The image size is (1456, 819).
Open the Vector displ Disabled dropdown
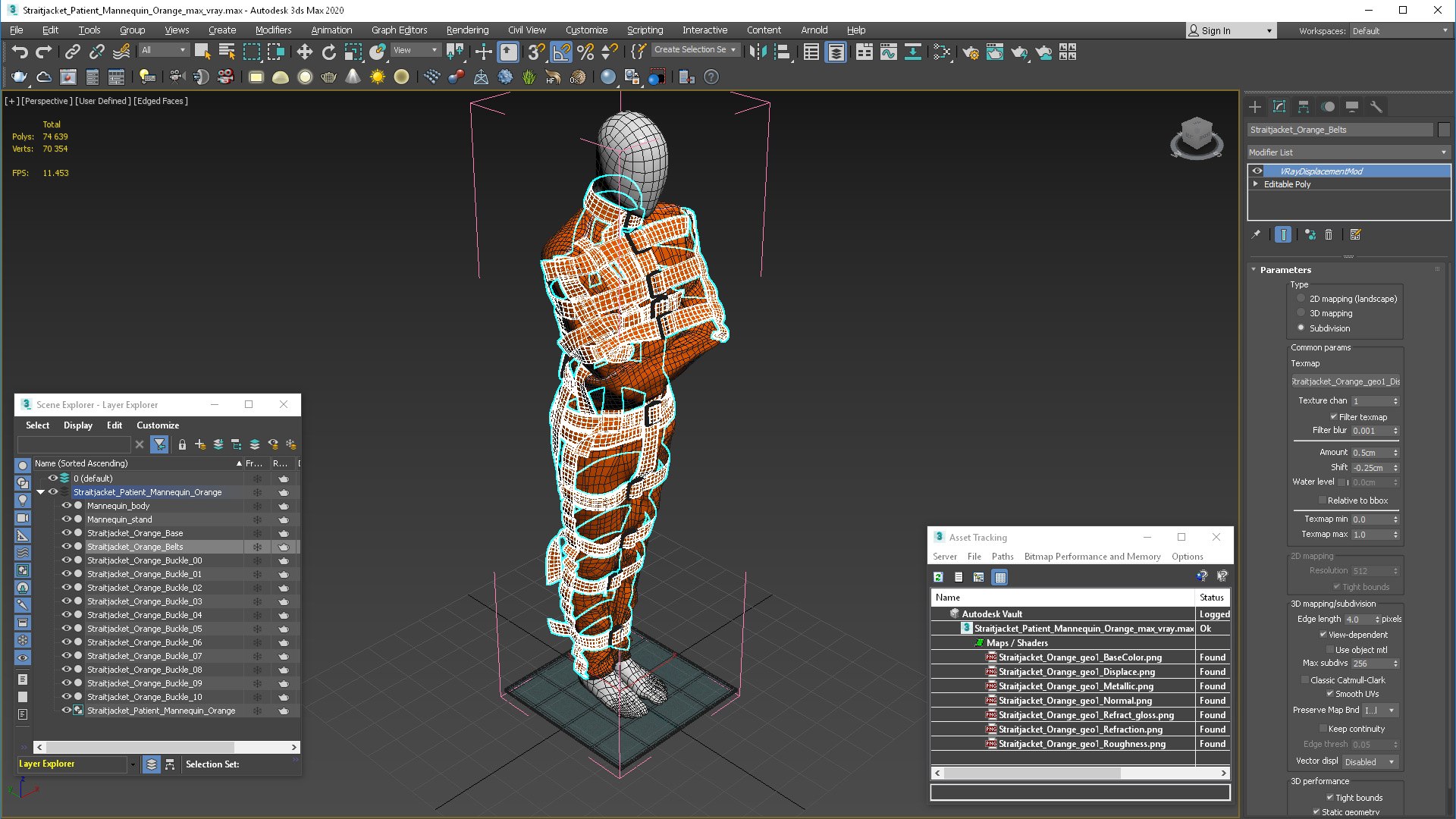click(1370, 762)
